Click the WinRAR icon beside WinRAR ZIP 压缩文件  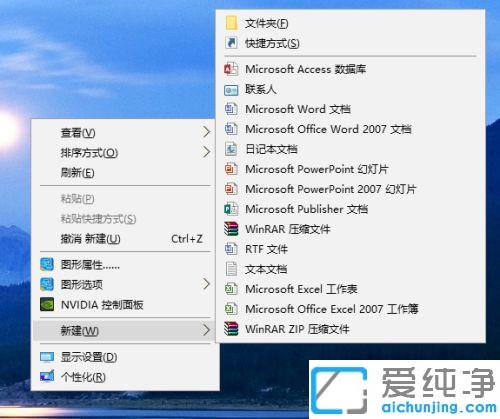(x=231, y=329)
